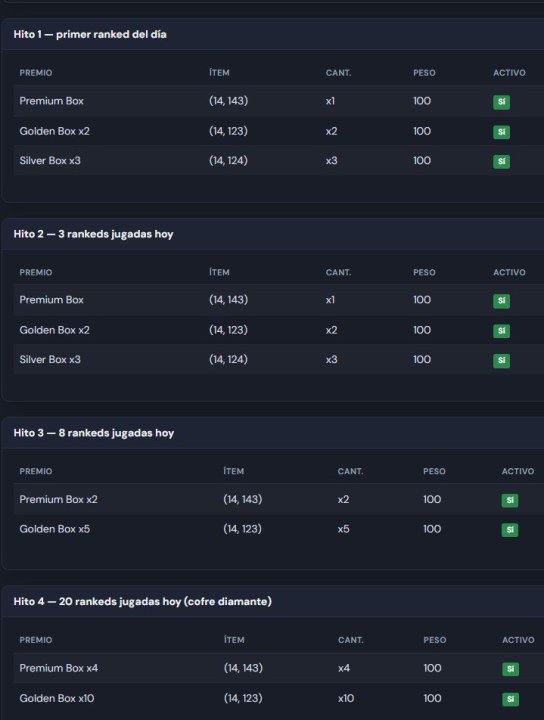
Task: Toggle Sí badge for Golden Box x5 in Hito 3
Action: point(510,530)
